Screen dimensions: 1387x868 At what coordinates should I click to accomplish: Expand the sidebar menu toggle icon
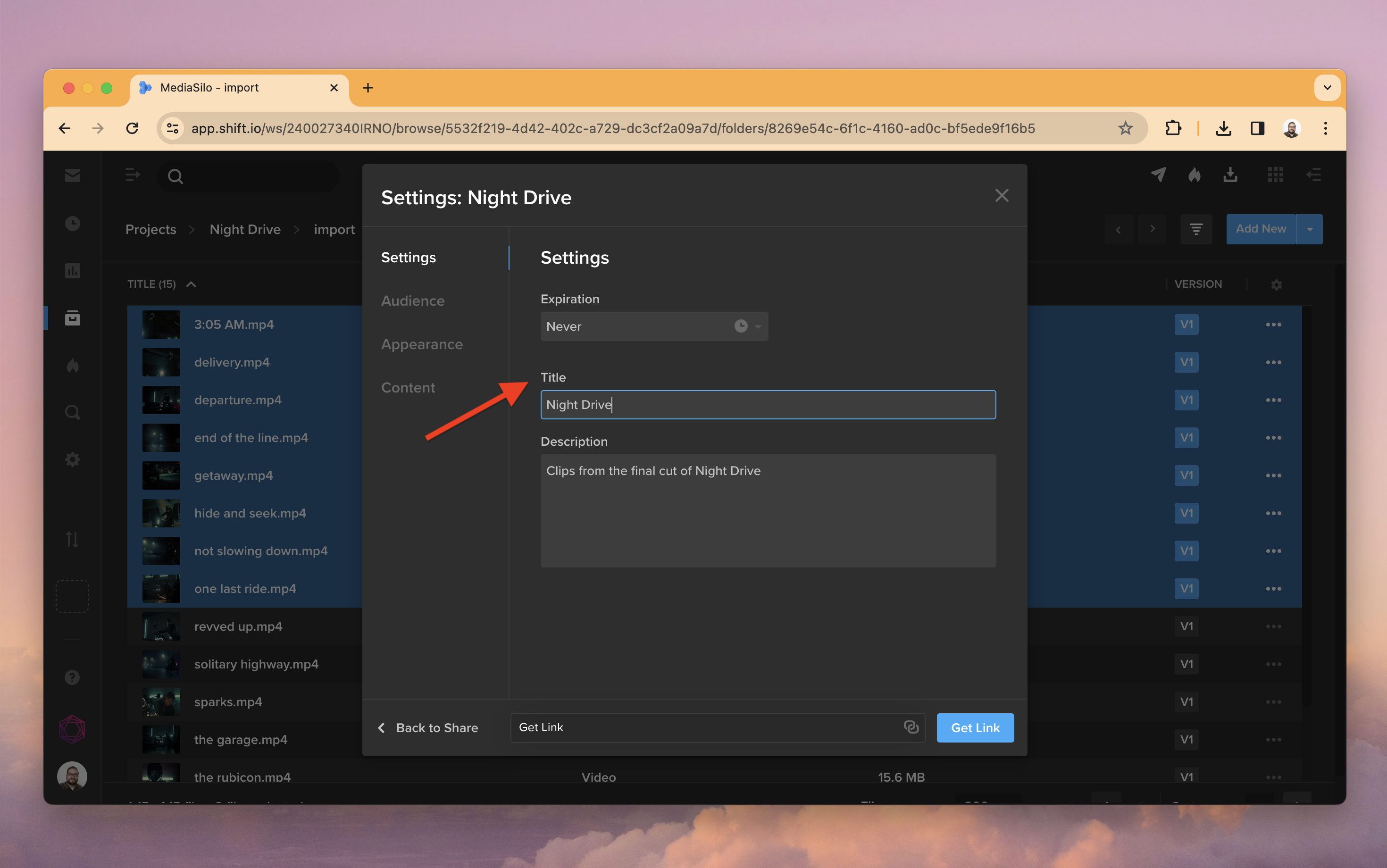tap(133, 175)
